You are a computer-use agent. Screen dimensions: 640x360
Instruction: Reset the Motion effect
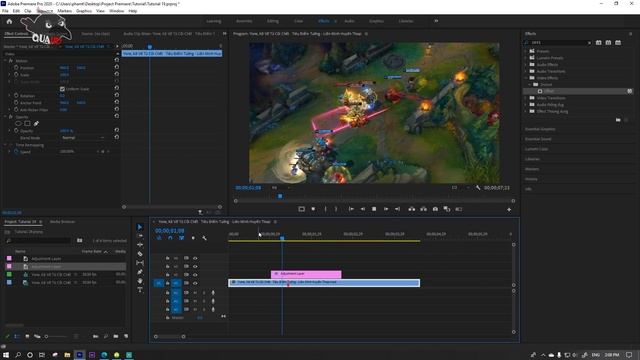pyautogui.click(x=117, y=60)
